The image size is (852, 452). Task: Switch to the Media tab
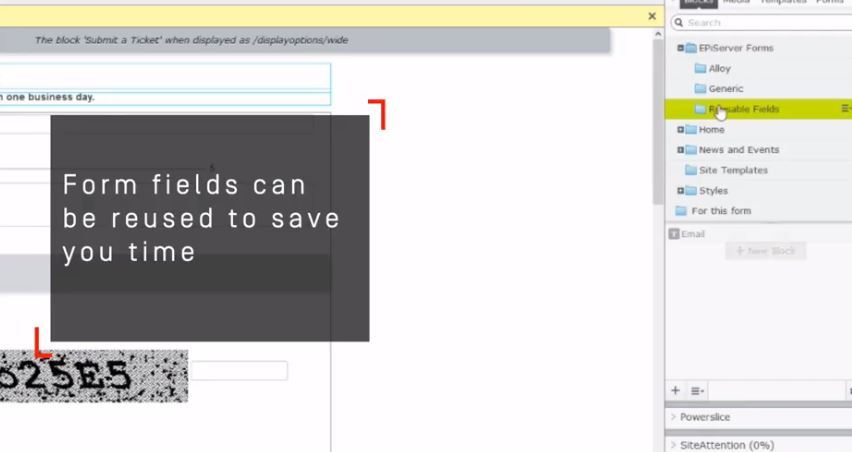click(x=735, y=2)
